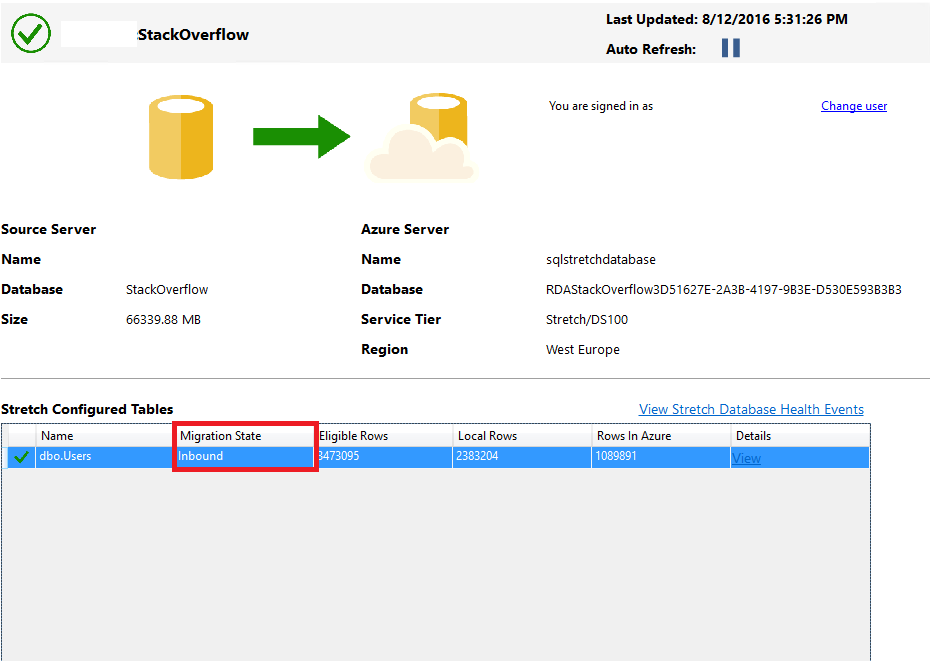Click the Auto Refresh label
The width and height of the screenshot is (930, 661).
[651, 49]
